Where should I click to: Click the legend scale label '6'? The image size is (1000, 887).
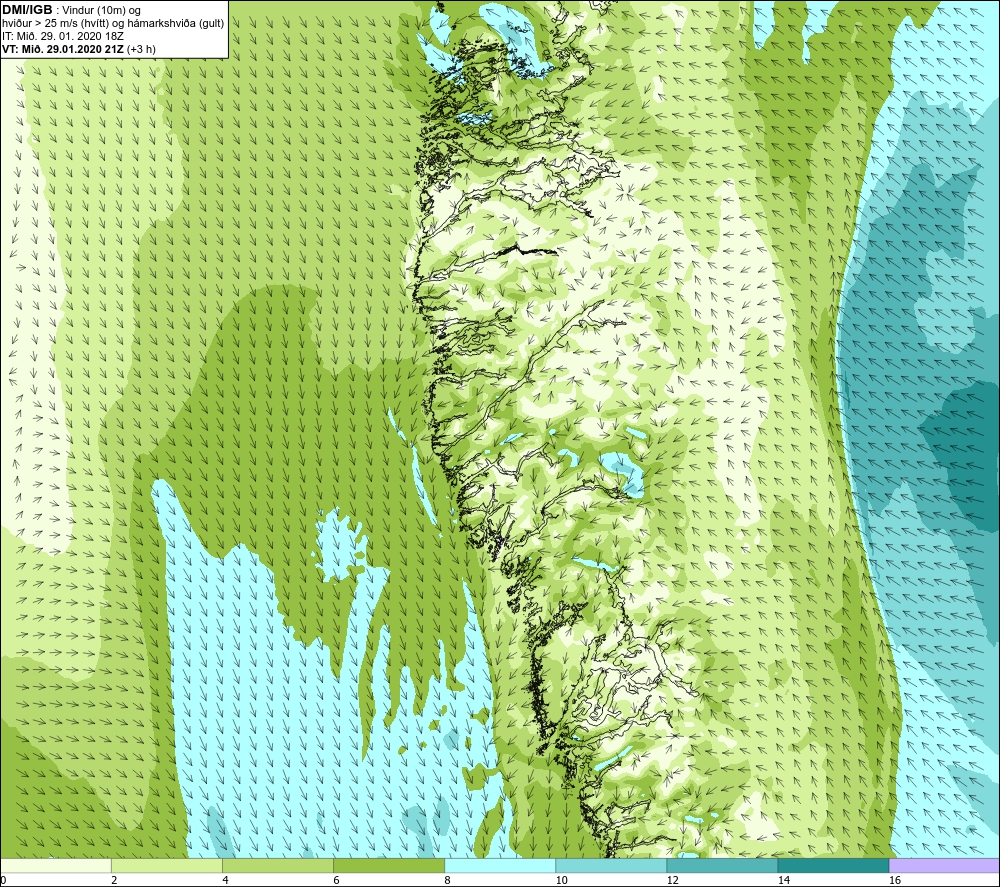tap(336, 880)
